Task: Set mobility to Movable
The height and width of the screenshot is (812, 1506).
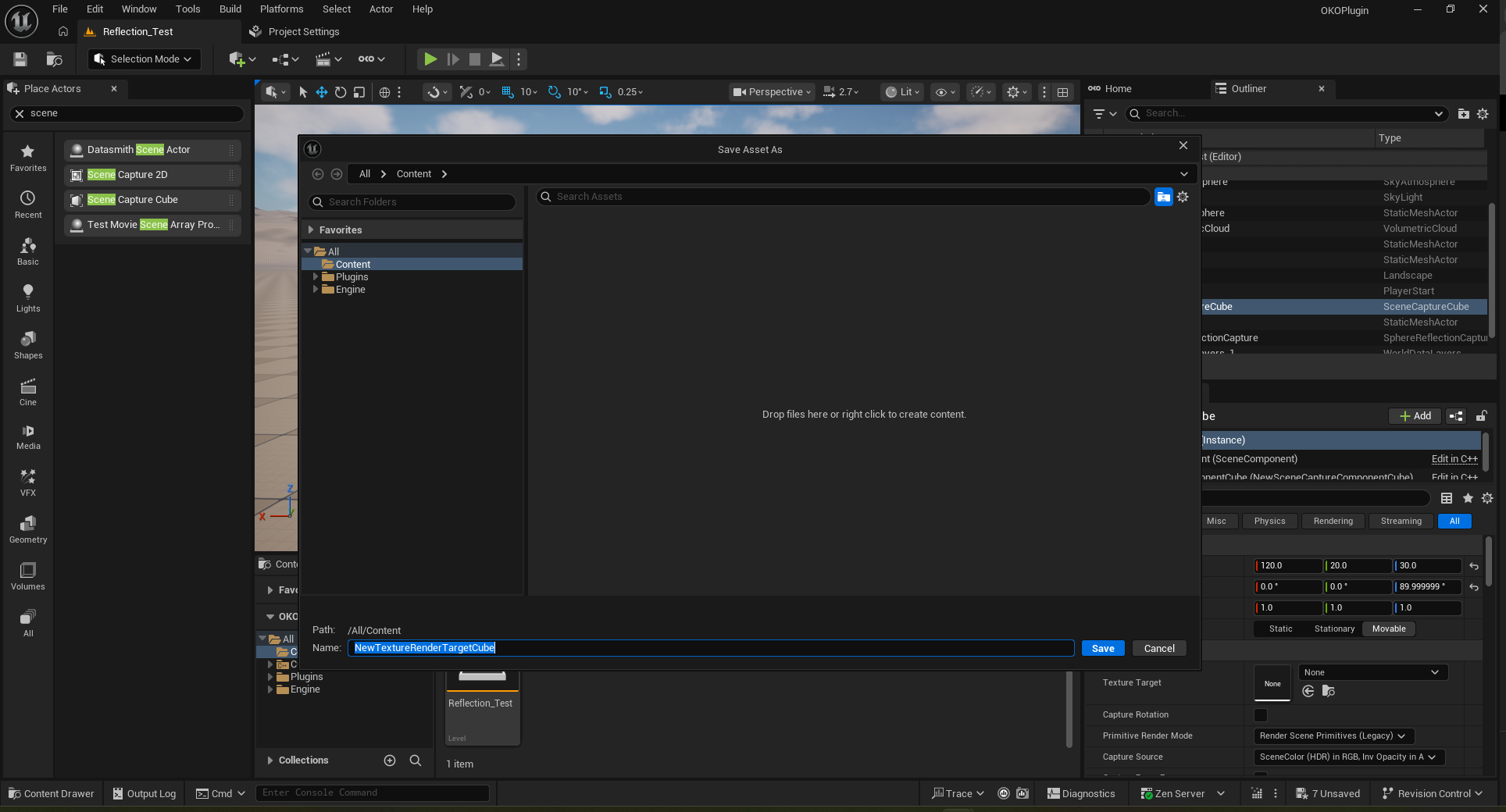Action: [1389, 629]
